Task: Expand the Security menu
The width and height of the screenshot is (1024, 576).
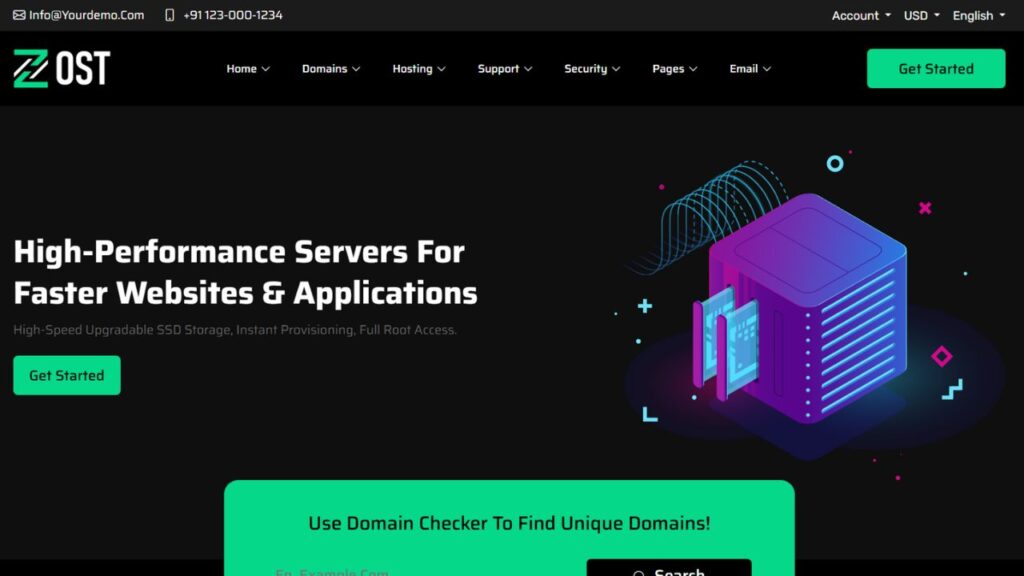Action: coord(592,69)
